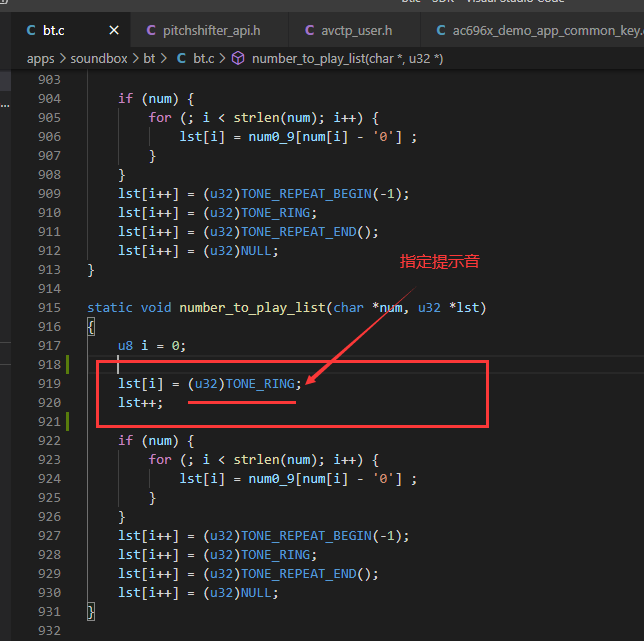Click 'lst++;' on line 920
The width and height of the screenshot is (644, 641).
pos(140,402)
